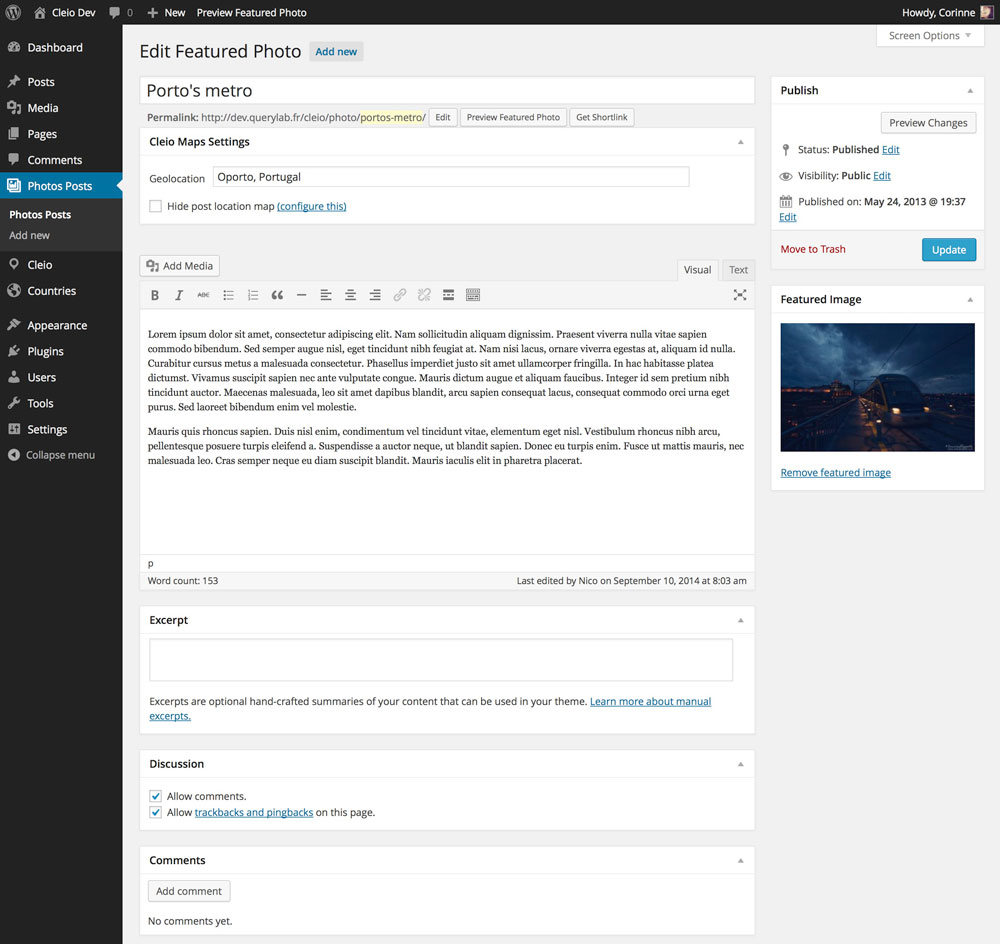Align text right

tap(375, 295)
